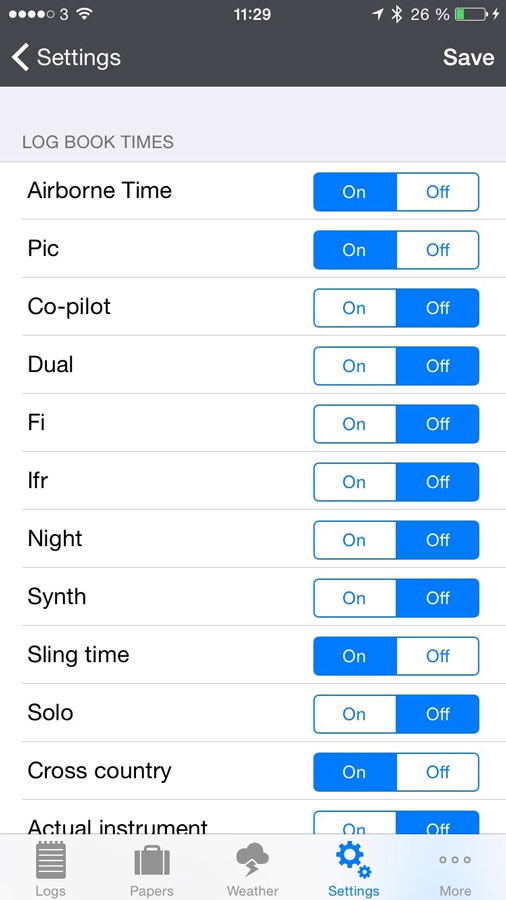Enable Night time logging
This screenshot has height=900, width=506.
pyautogui.click(x=355, y=540)
